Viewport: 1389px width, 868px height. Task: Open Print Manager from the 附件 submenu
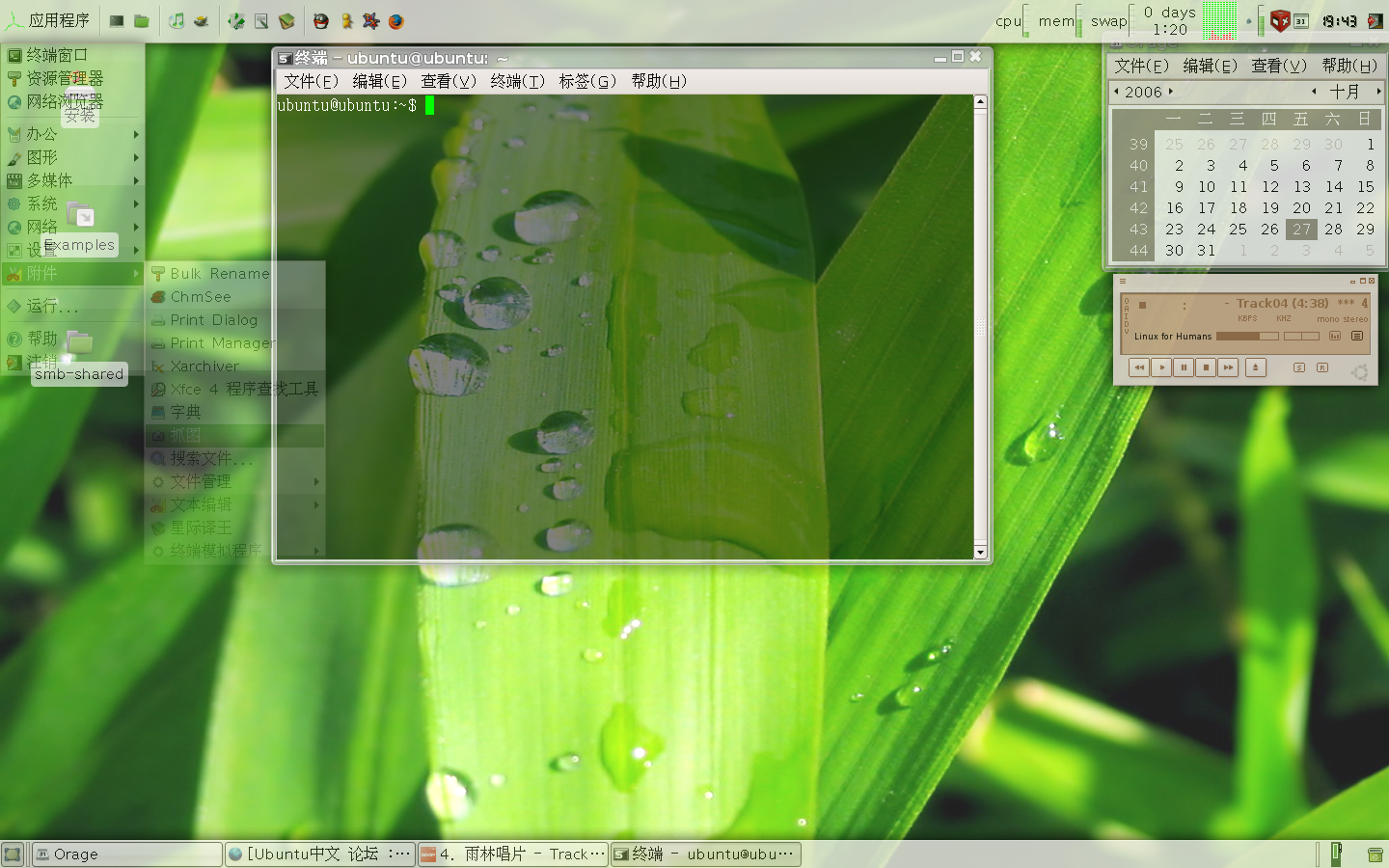(x=234, y=343)
